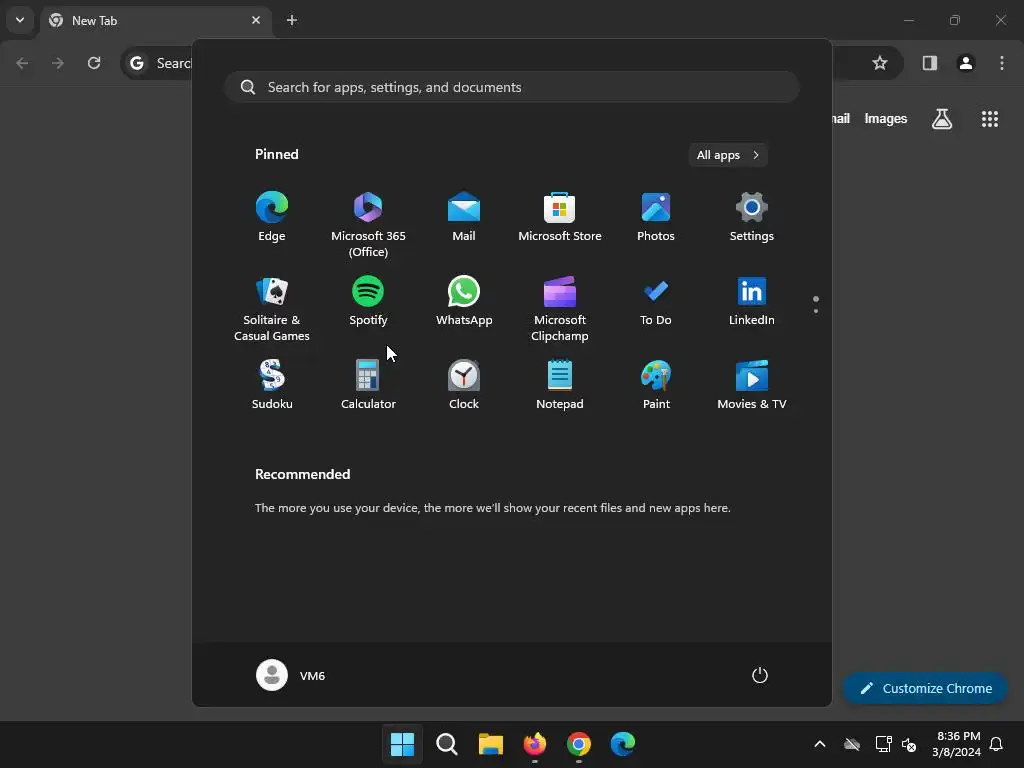Click the muted volume tray icon
The image size is (1024, 768).
[x=909, y=744]
